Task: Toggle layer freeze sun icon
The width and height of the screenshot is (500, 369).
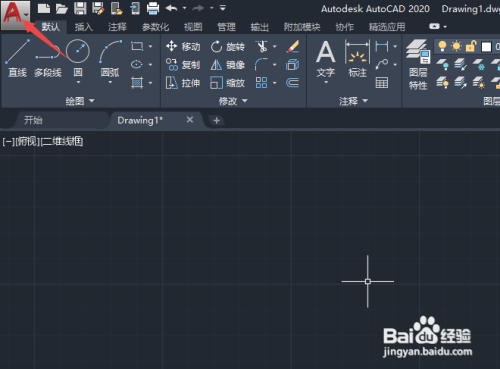Action: pyautogui.click(x=456, y=46)
